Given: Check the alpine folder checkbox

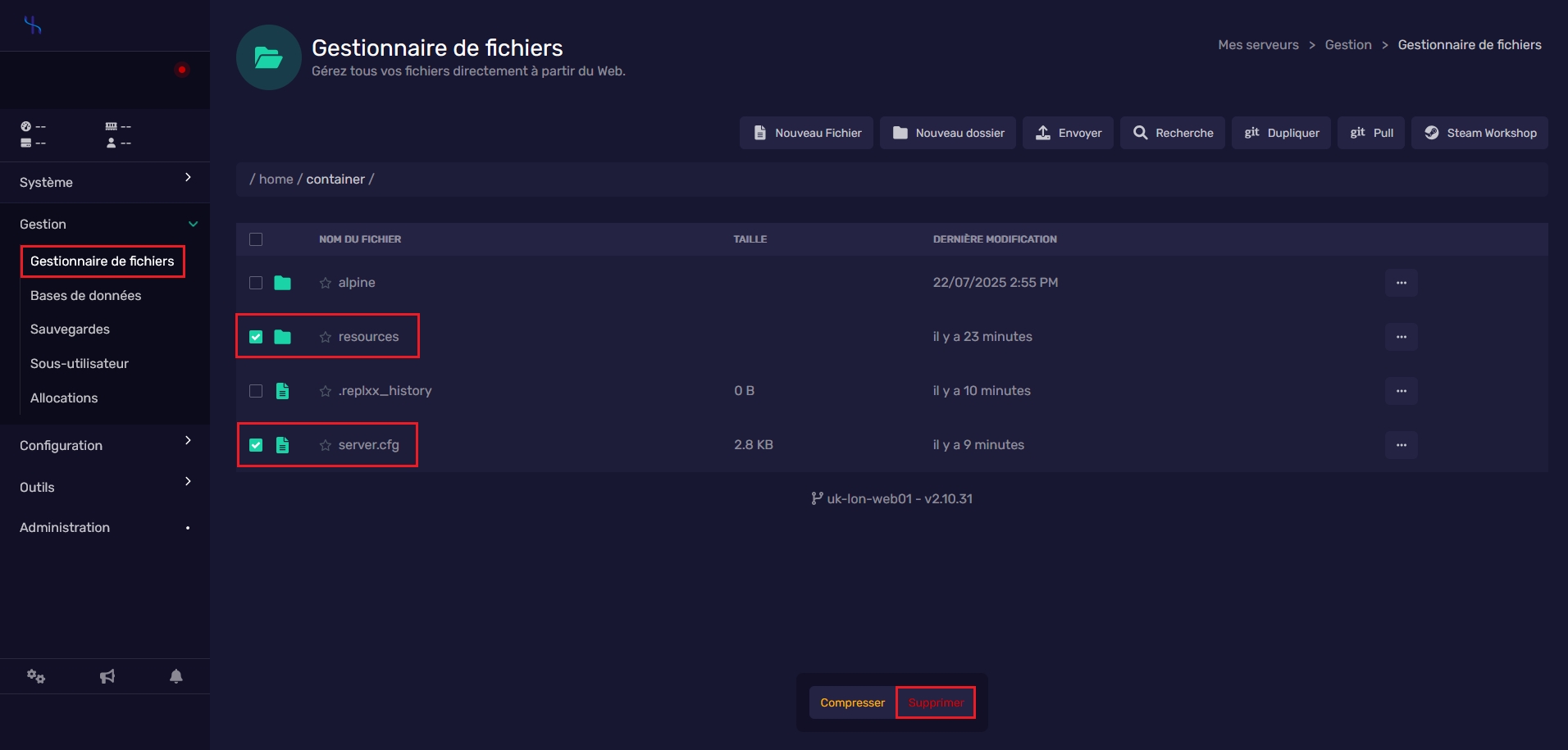Looking at the screenshot, I should (256, 283).
